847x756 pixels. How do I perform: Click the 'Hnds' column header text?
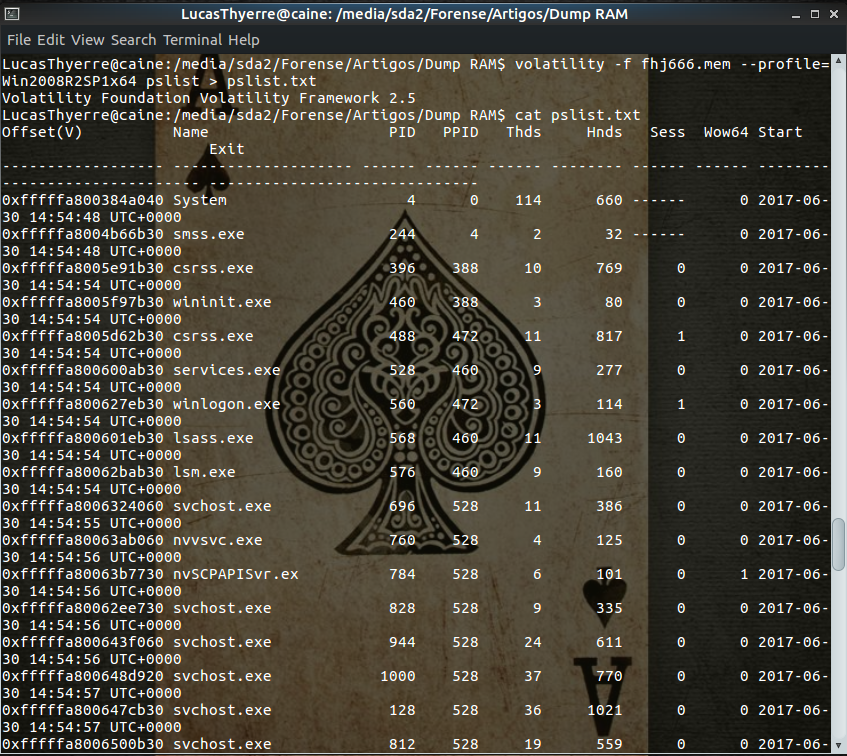[604, 132]
